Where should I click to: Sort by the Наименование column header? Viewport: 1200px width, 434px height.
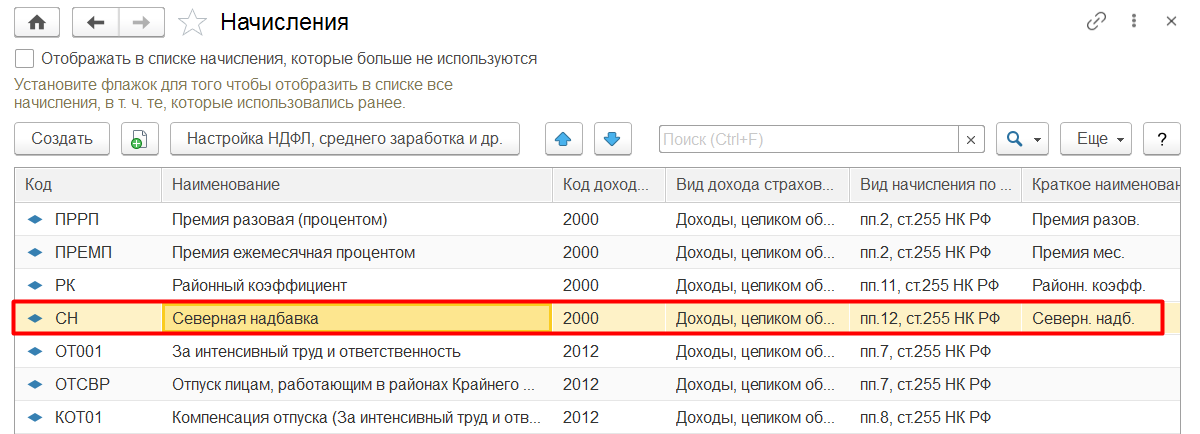357,185
